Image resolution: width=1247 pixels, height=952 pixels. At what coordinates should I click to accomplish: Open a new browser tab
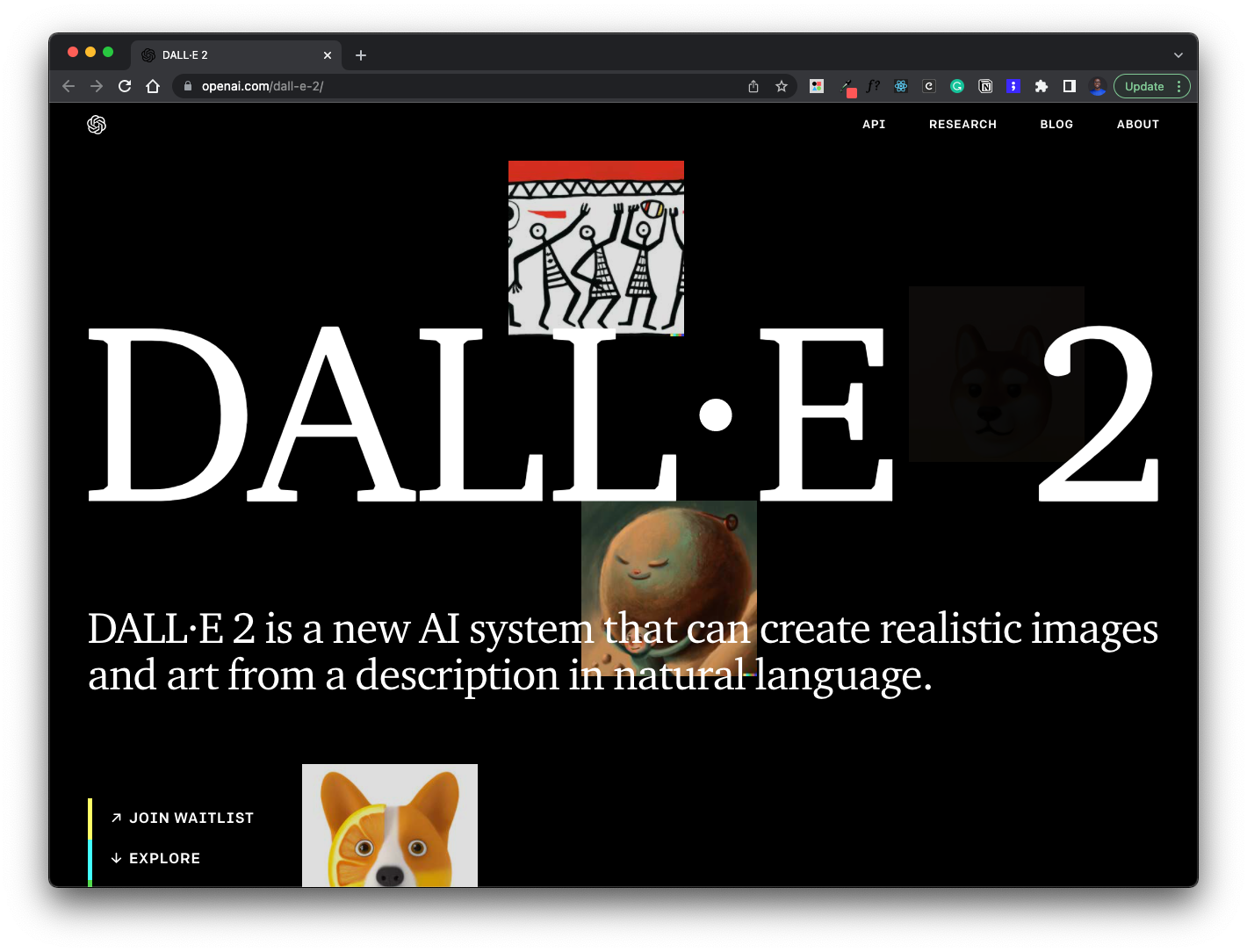click(361, 55)
